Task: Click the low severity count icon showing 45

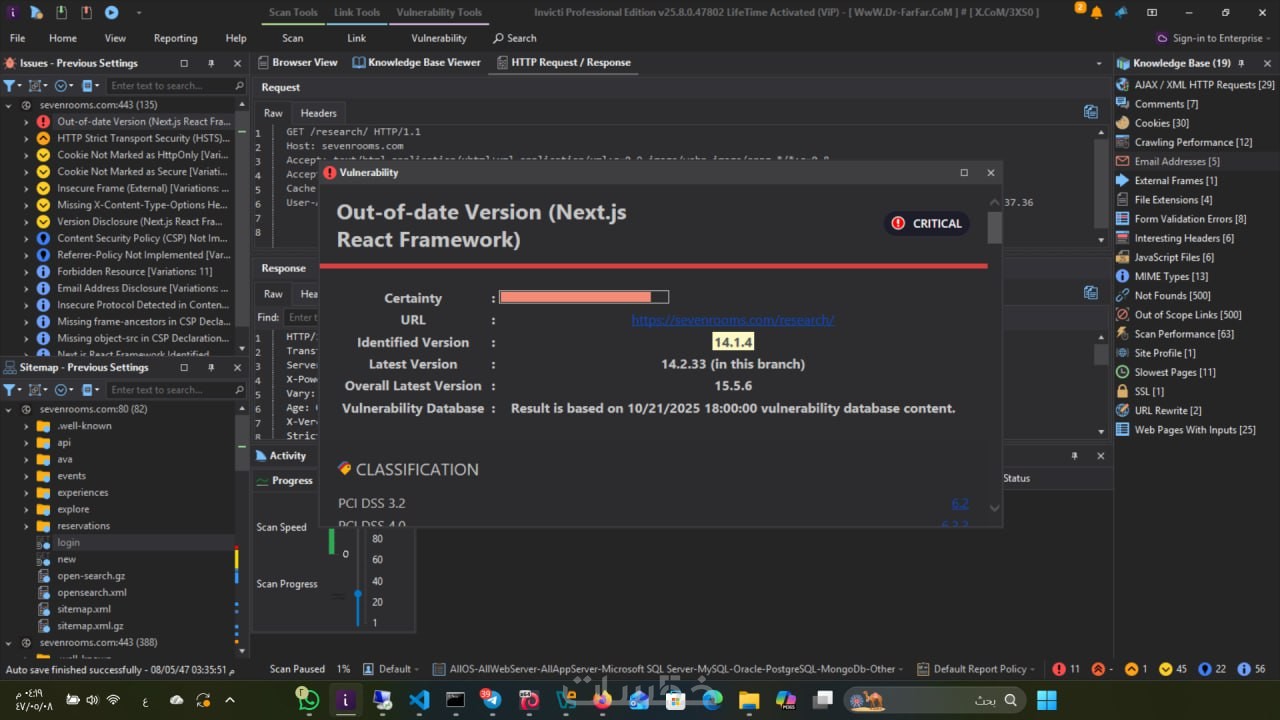Action: click(1164, 669)
